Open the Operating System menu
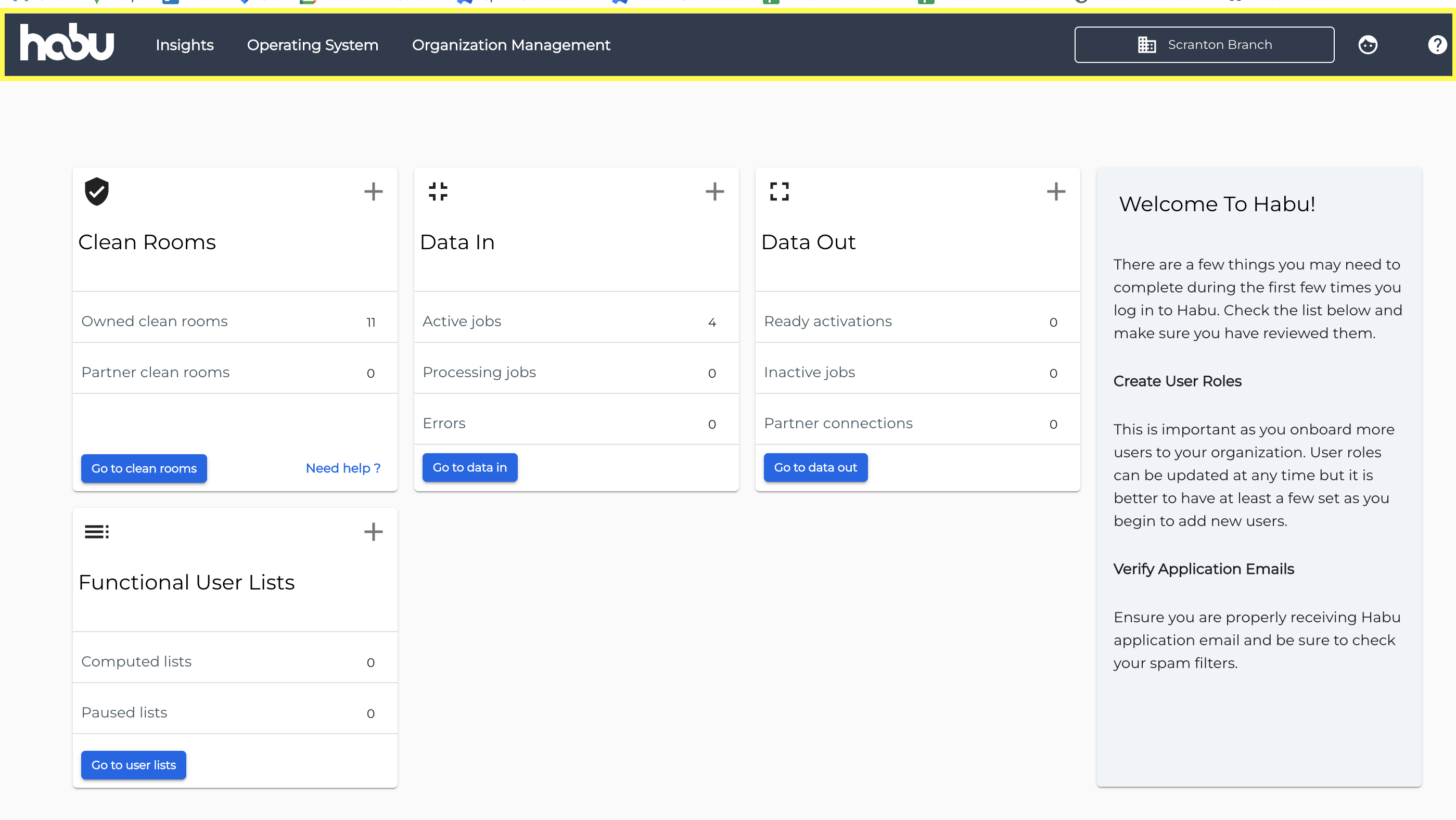The image size is (1456, 820). pyautogui.click(x=313, y=45)
